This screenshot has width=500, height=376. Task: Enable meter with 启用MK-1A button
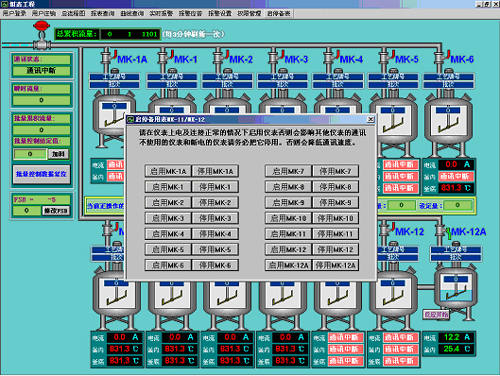168,171
